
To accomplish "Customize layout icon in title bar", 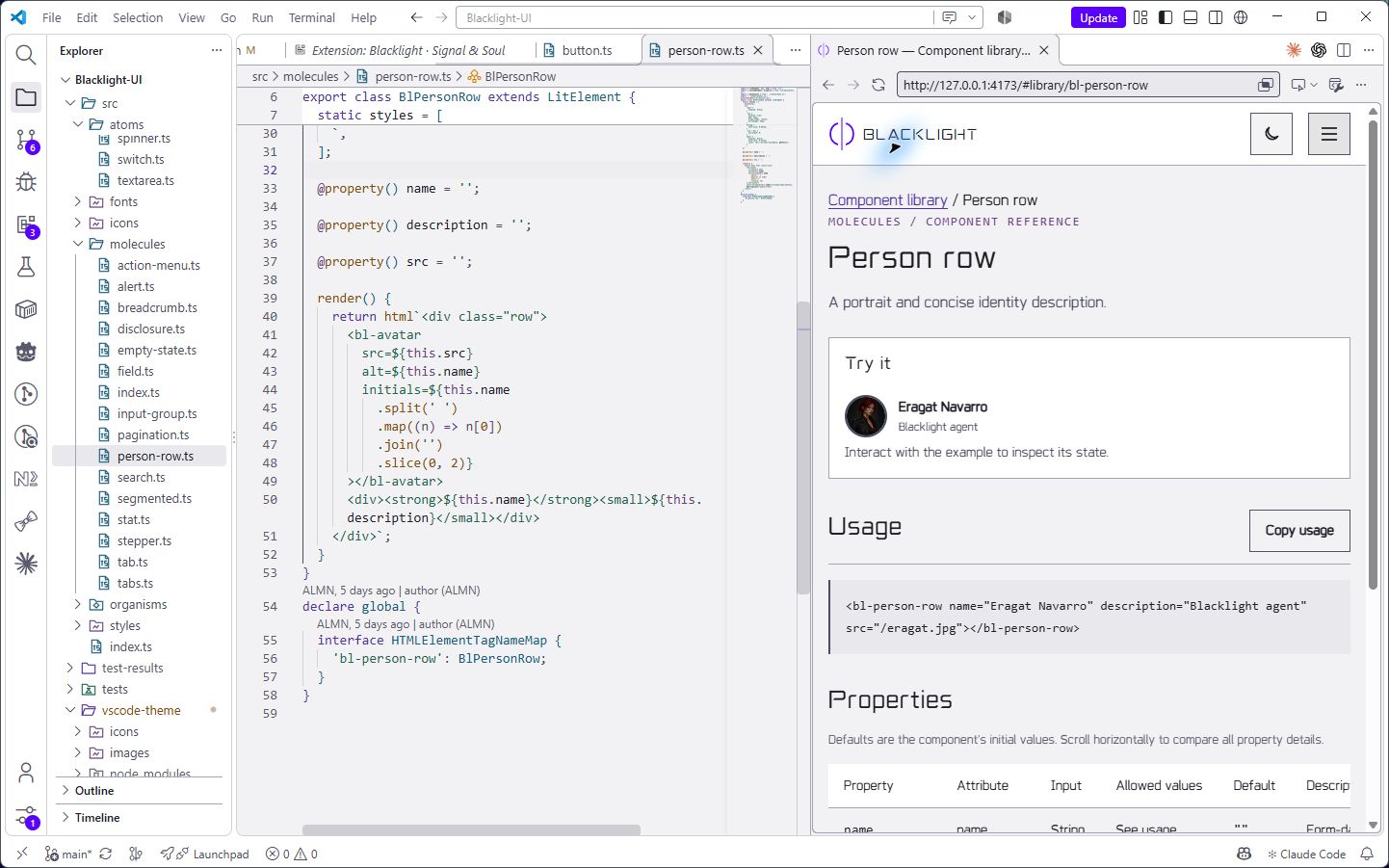I will (x=1140, y=17).
